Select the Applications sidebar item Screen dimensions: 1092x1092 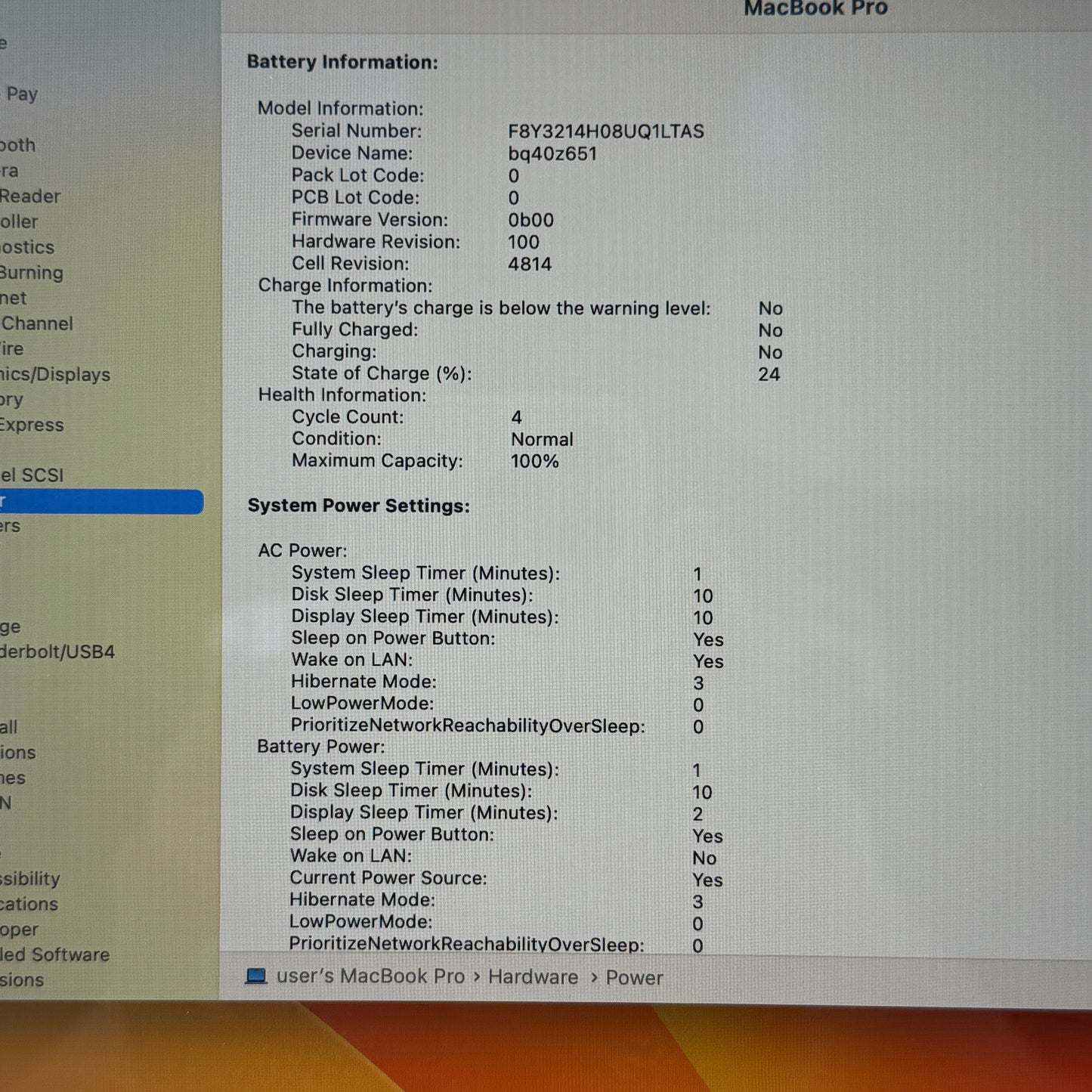tap(29, 903)
